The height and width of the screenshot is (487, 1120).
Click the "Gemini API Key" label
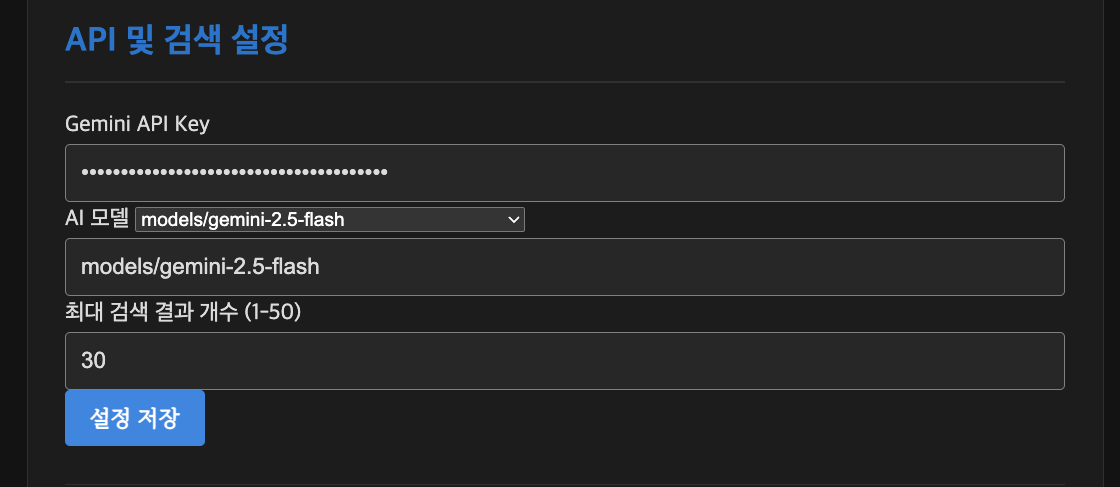click(137, 124)
